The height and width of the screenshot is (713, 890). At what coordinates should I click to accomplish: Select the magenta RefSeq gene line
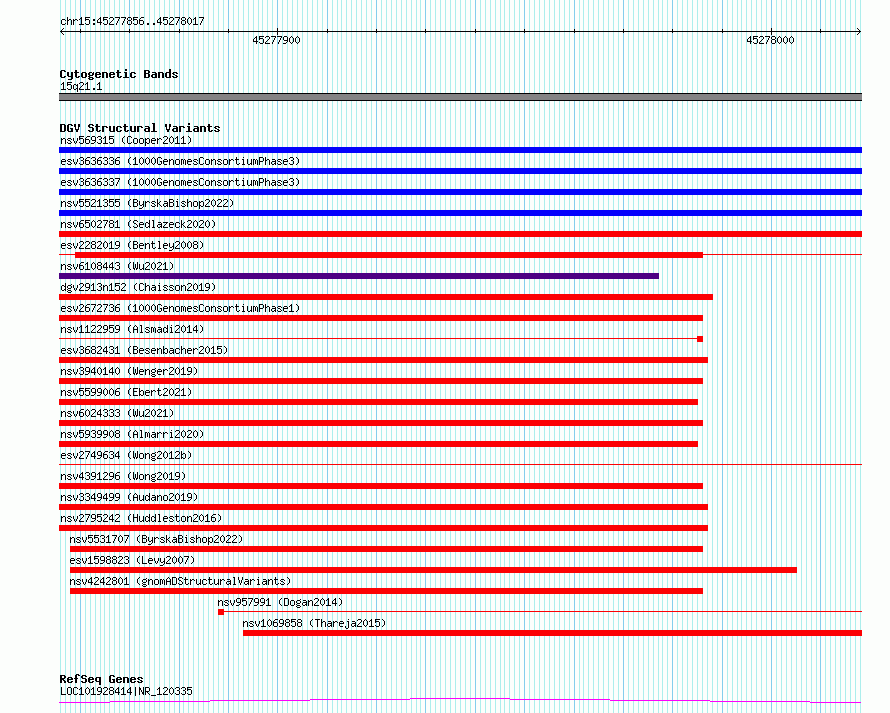(x=460, y=701)
